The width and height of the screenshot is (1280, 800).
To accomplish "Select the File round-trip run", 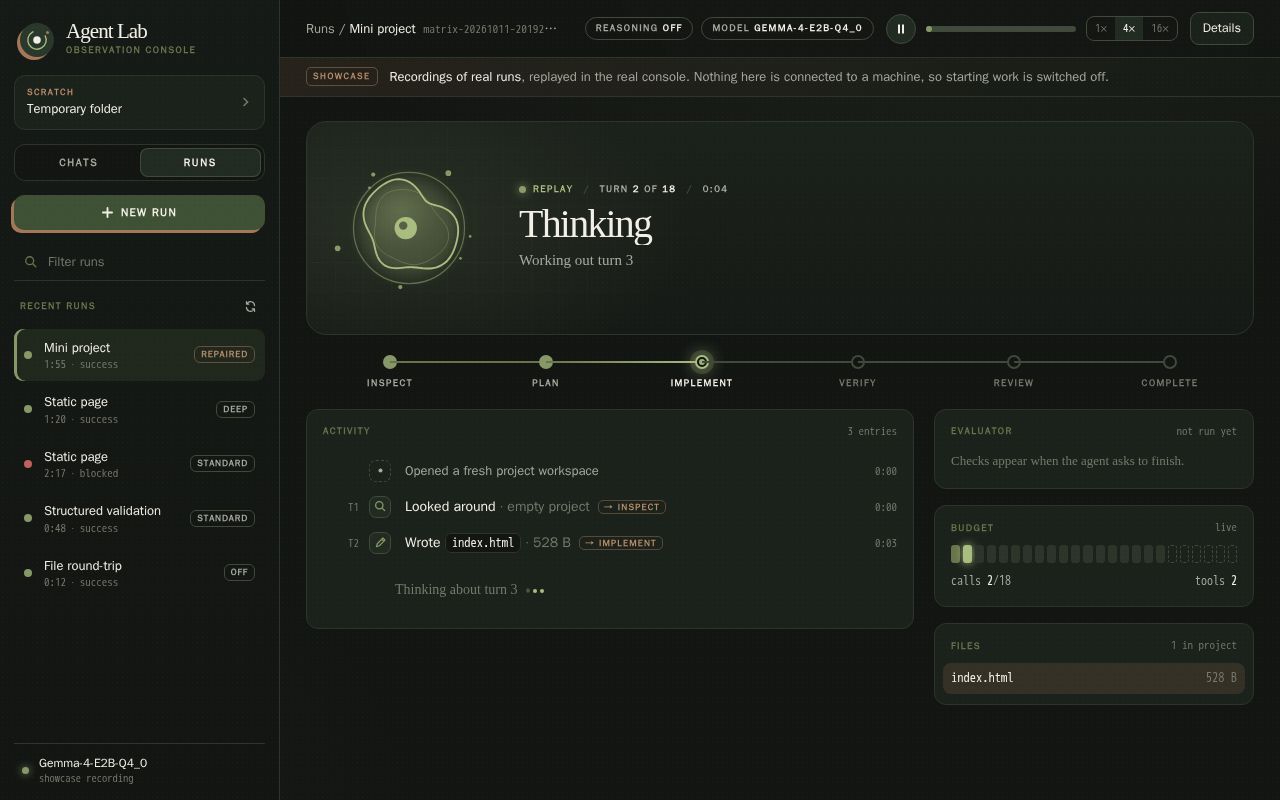I will (139, 573).
